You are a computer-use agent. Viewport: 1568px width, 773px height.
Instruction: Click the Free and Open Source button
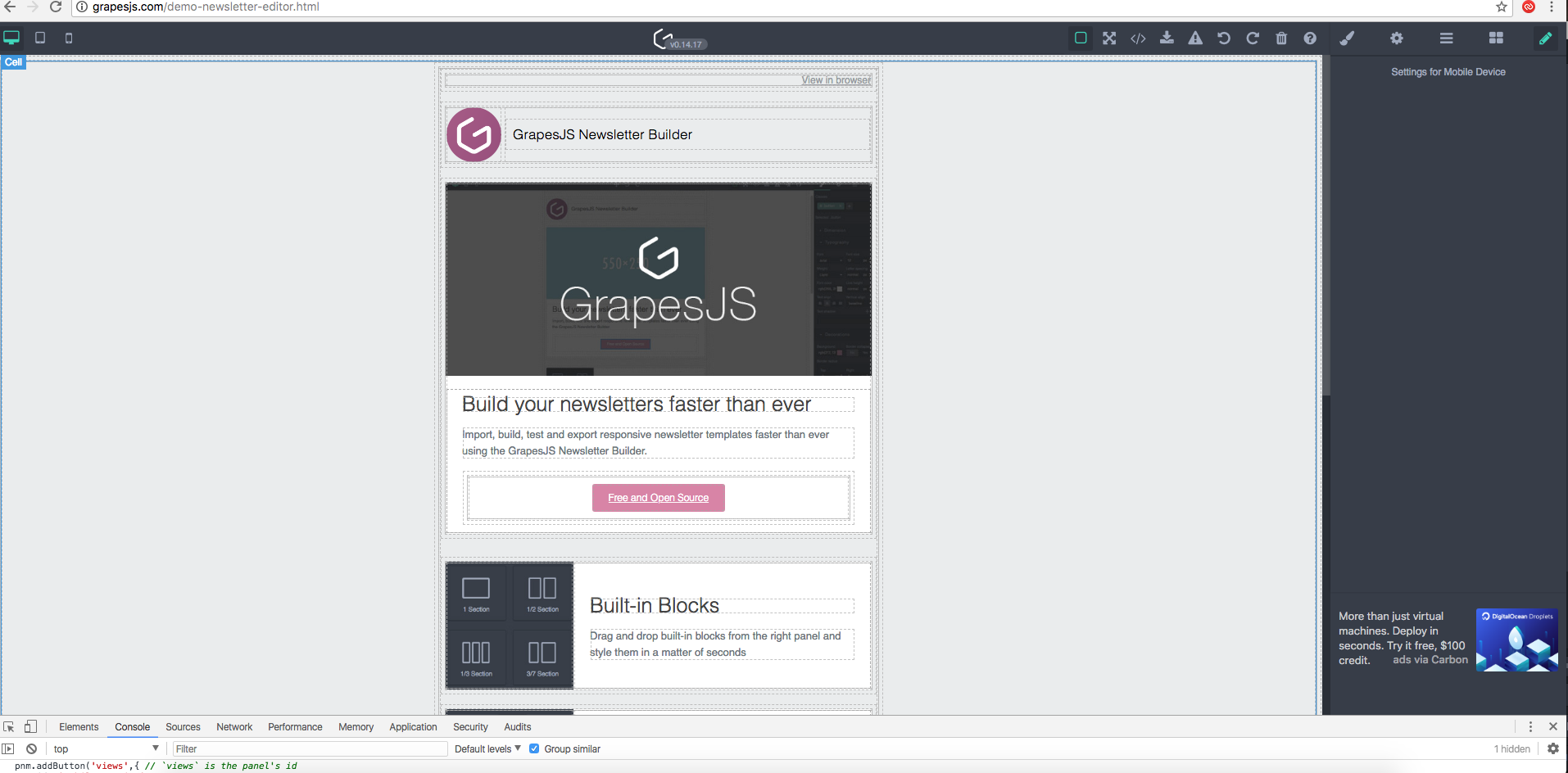coord(658,498)
